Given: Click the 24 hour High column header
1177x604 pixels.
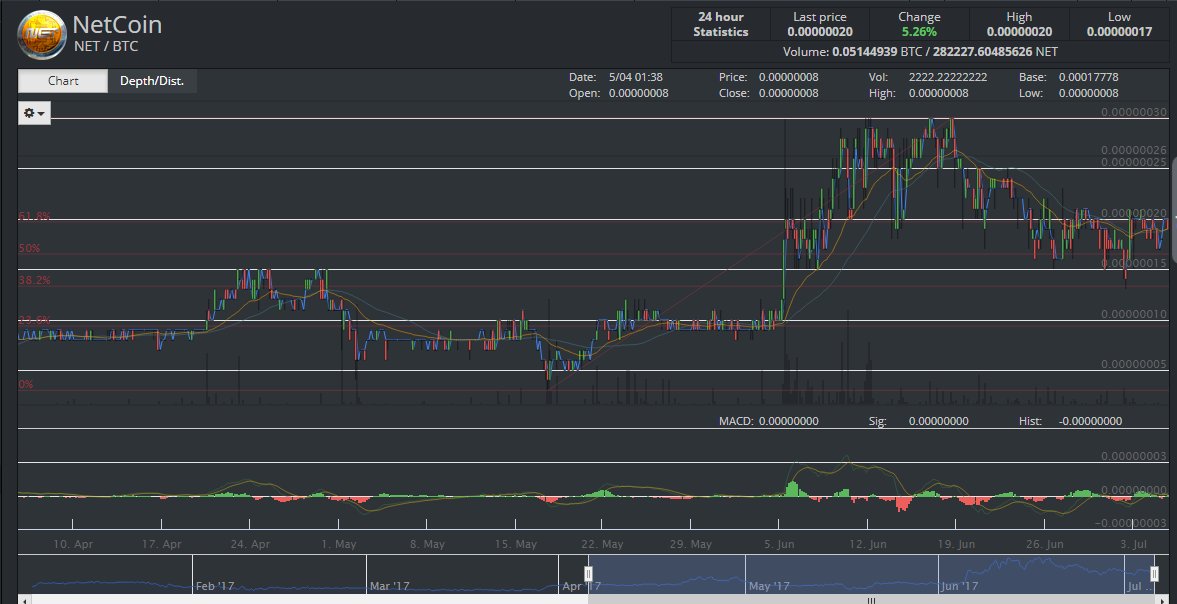Looking at the screenshot, I should [1019, 17].
